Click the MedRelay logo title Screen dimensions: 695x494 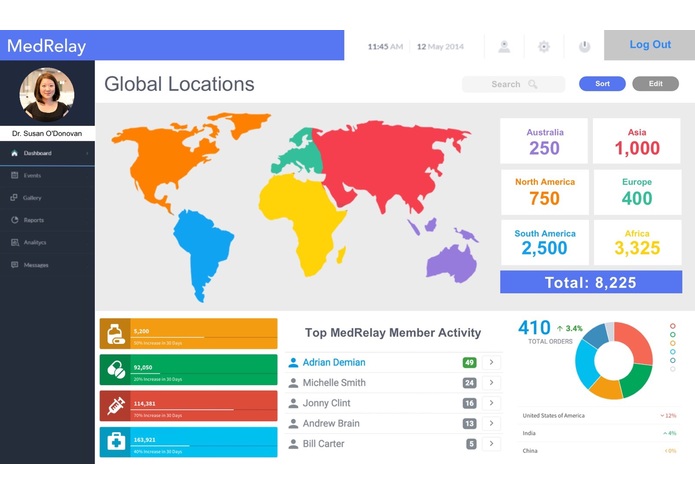tap(47, 46)
